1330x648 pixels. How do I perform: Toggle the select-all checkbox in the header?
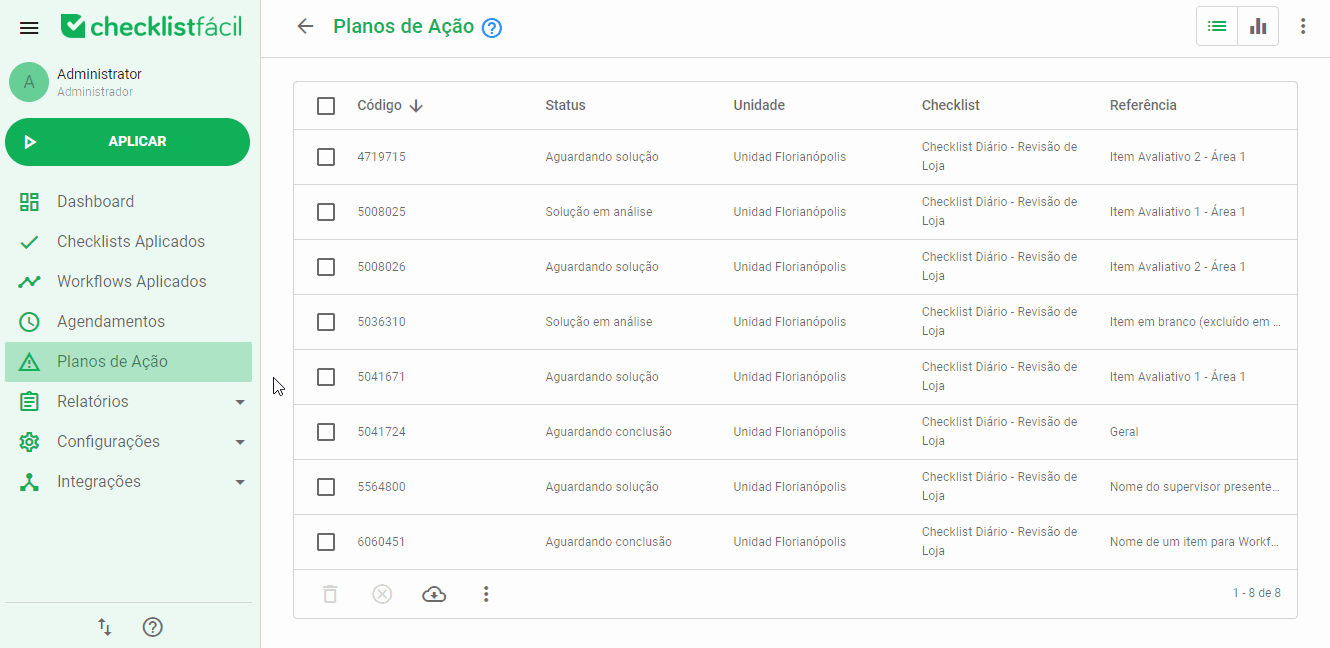click(326, 106)
